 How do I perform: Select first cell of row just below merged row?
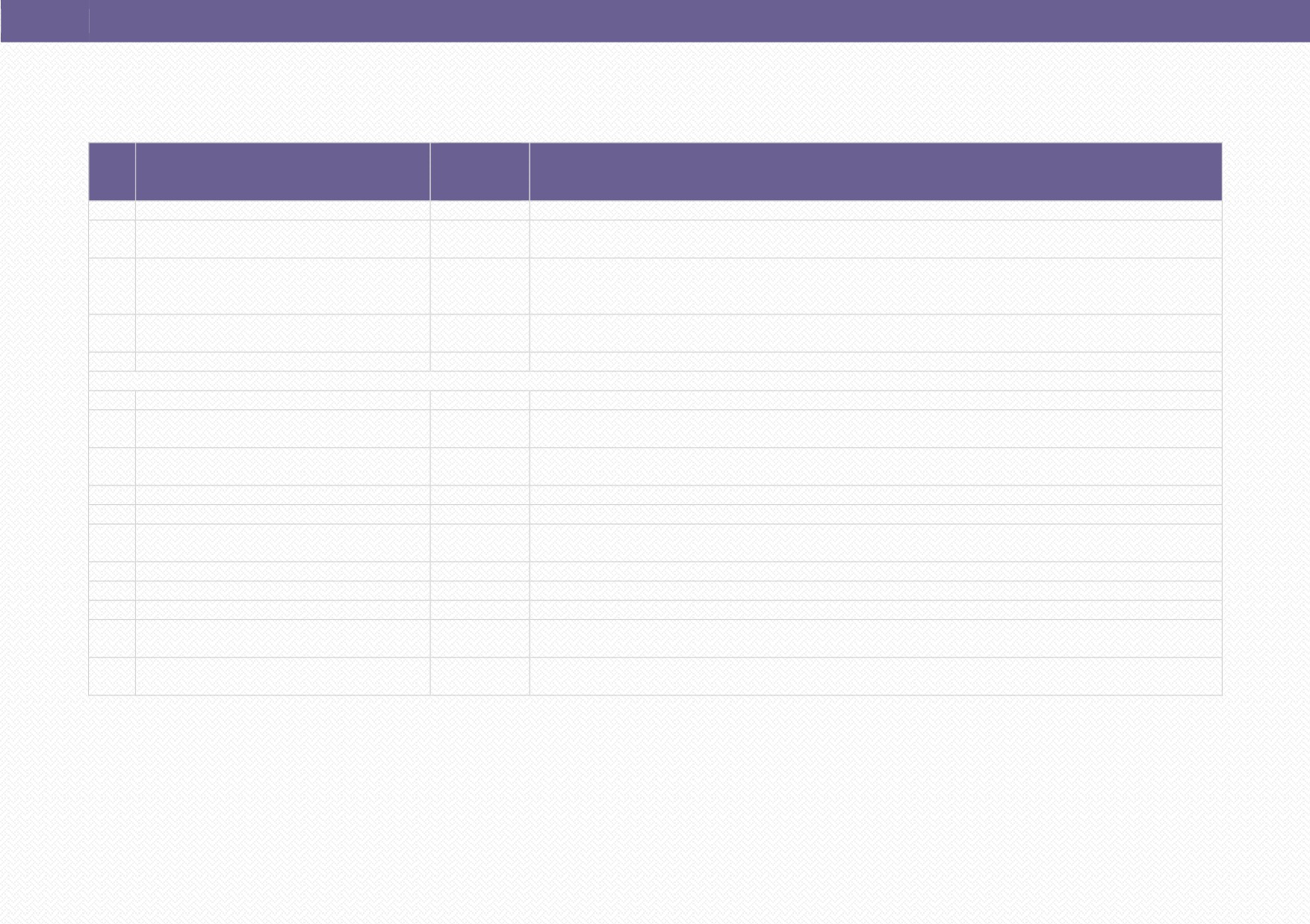(x=112, y=400)
